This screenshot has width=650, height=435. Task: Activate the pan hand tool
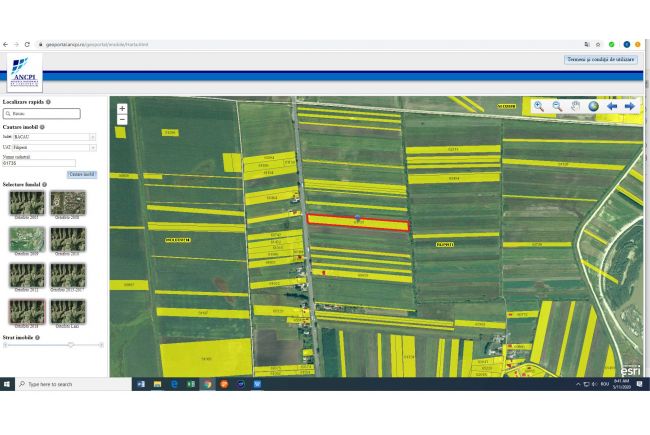[575, 106]
